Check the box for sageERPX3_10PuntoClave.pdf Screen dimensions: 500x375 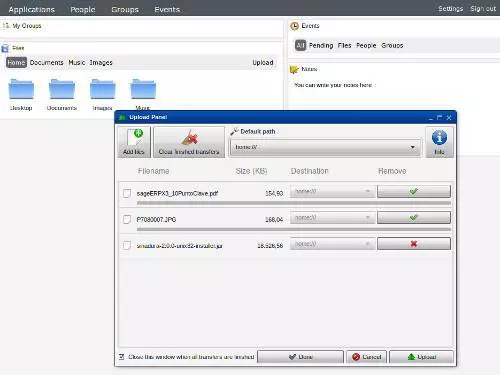[127, 193]
